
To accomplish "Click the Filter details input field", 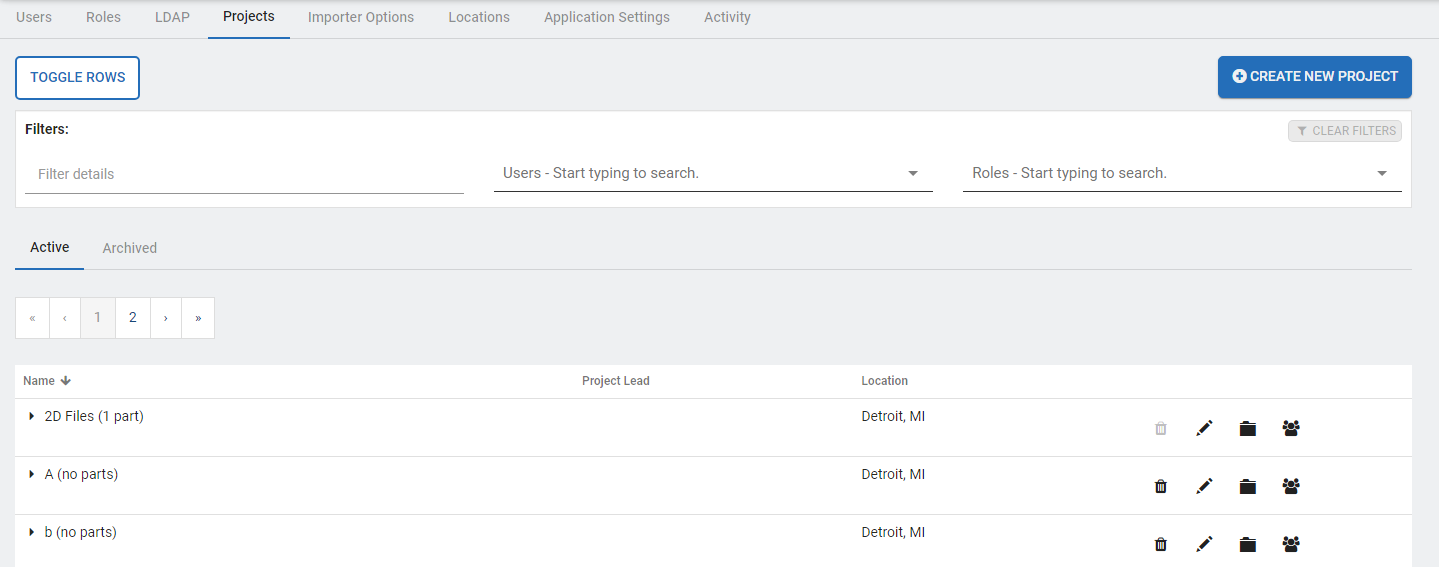I will (244, 174).
